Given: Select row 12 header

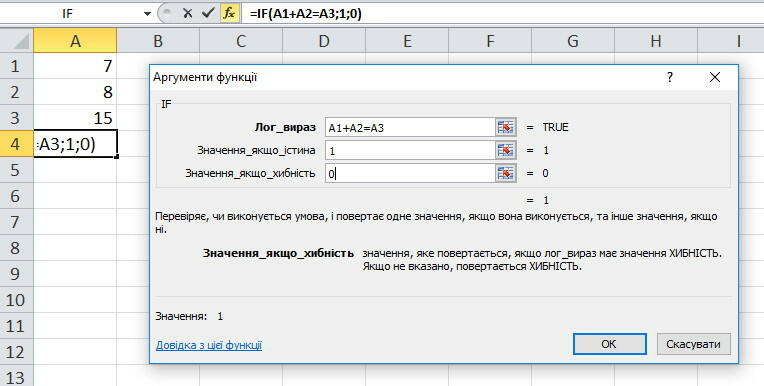Looking at the screenshot, I should 16,351.
